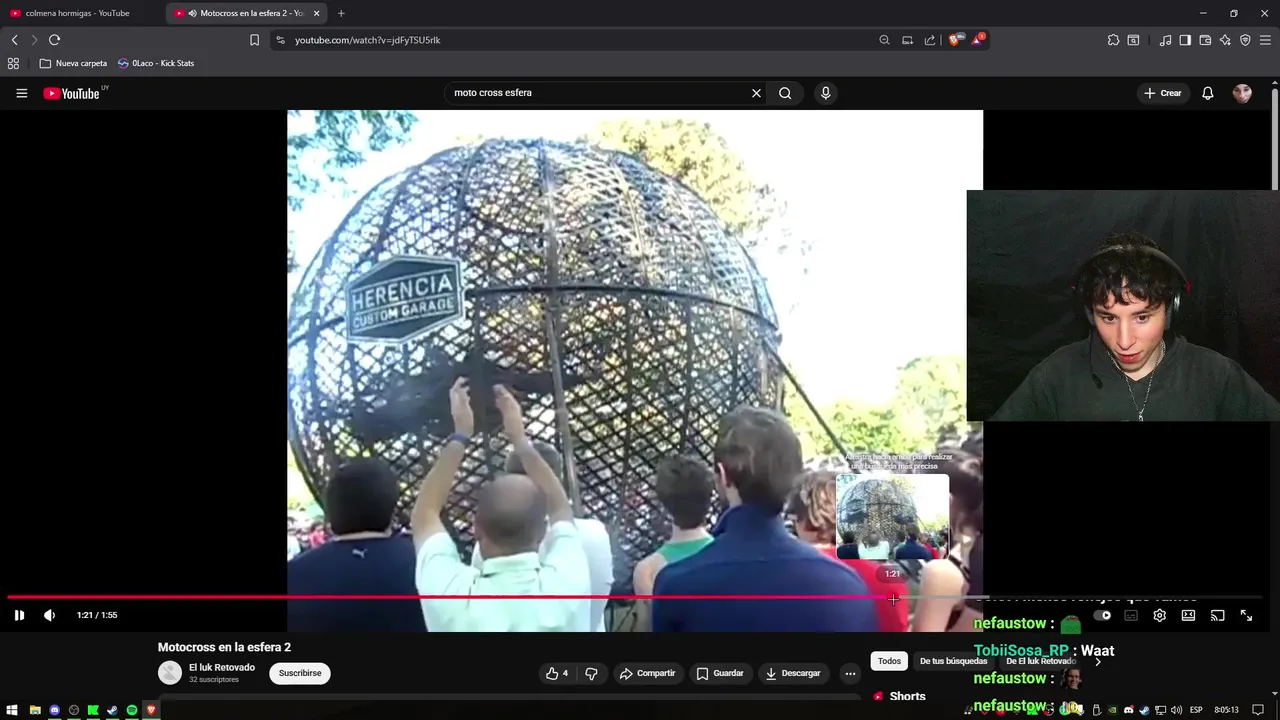1280x720 pixels.
Task: Click the share page icon in address bar
Action: click(x=930, y=40)
